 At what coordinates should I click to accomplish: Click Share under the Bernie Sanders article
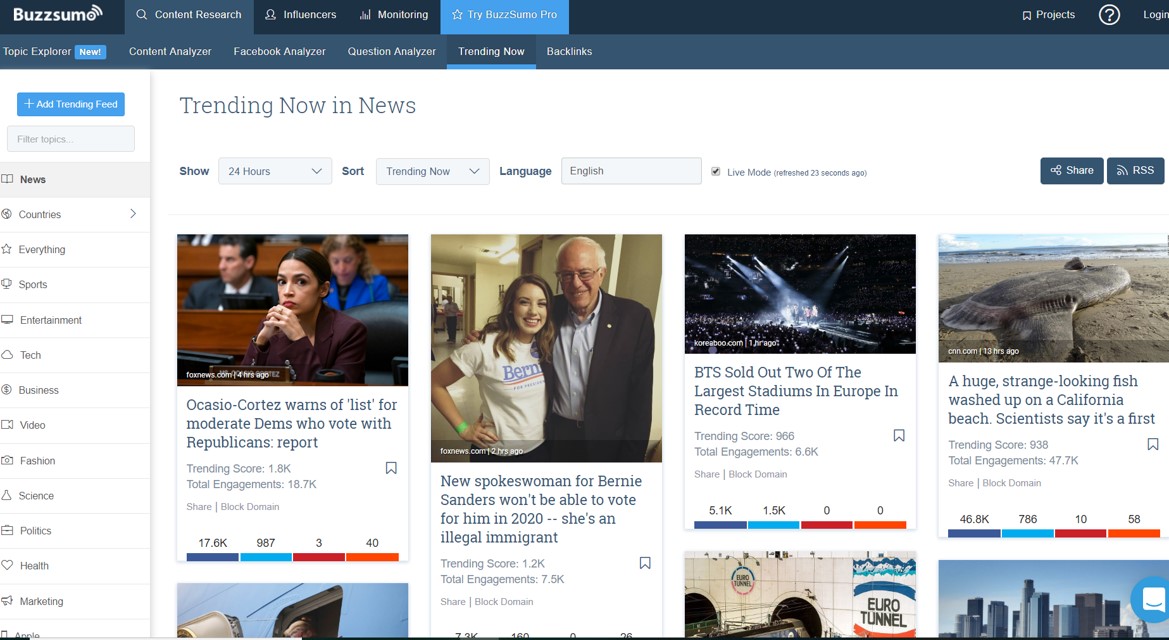click(453, 601)
